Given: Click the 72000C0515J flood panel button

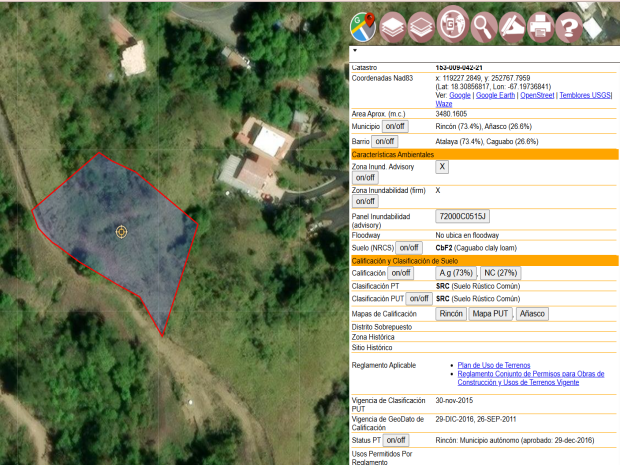Looking at the screenshot, I should pyautogui.click(x=462, y=216).
